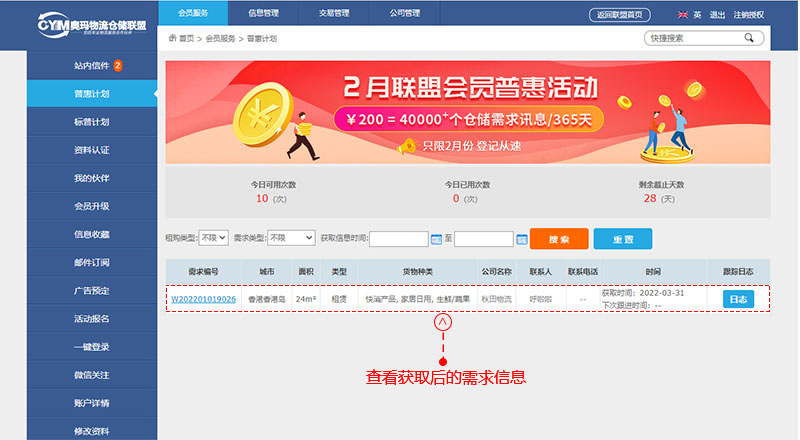
Task: Switch to the 信息管理 tab
Action: coord(263,13)
